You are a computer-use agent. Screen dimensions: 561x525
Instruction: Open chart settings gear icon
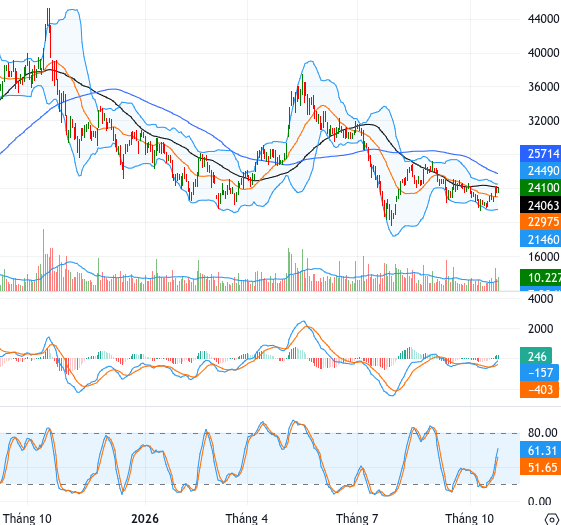click(x=553, y=519)
